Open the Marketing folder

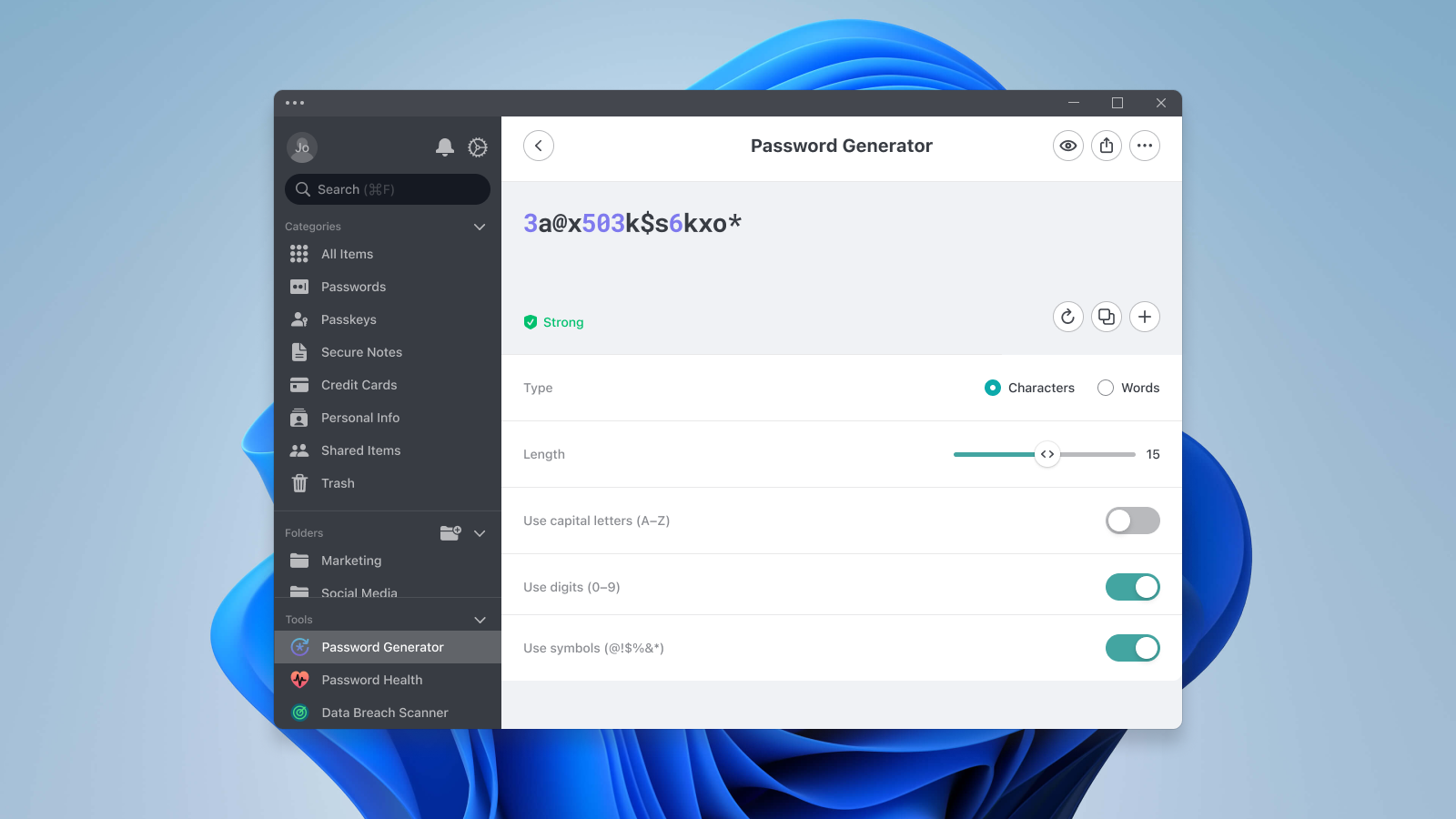(x=350, y=561)
